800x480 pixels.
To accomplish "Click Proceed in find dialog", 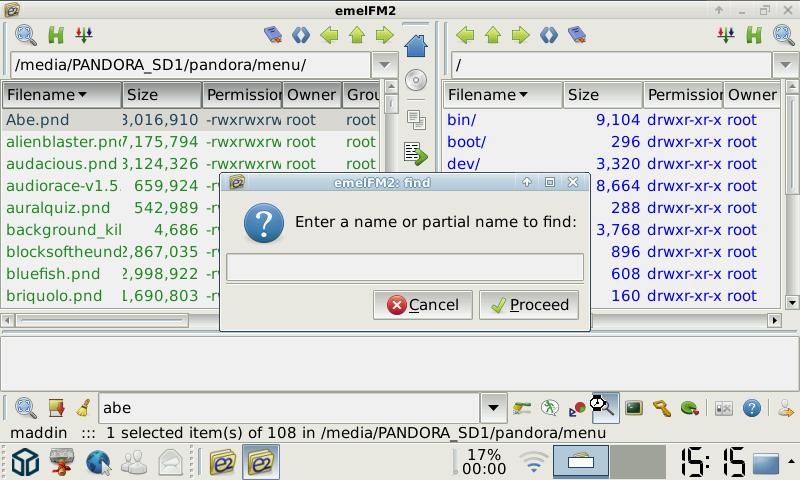I will click(529, 305).
